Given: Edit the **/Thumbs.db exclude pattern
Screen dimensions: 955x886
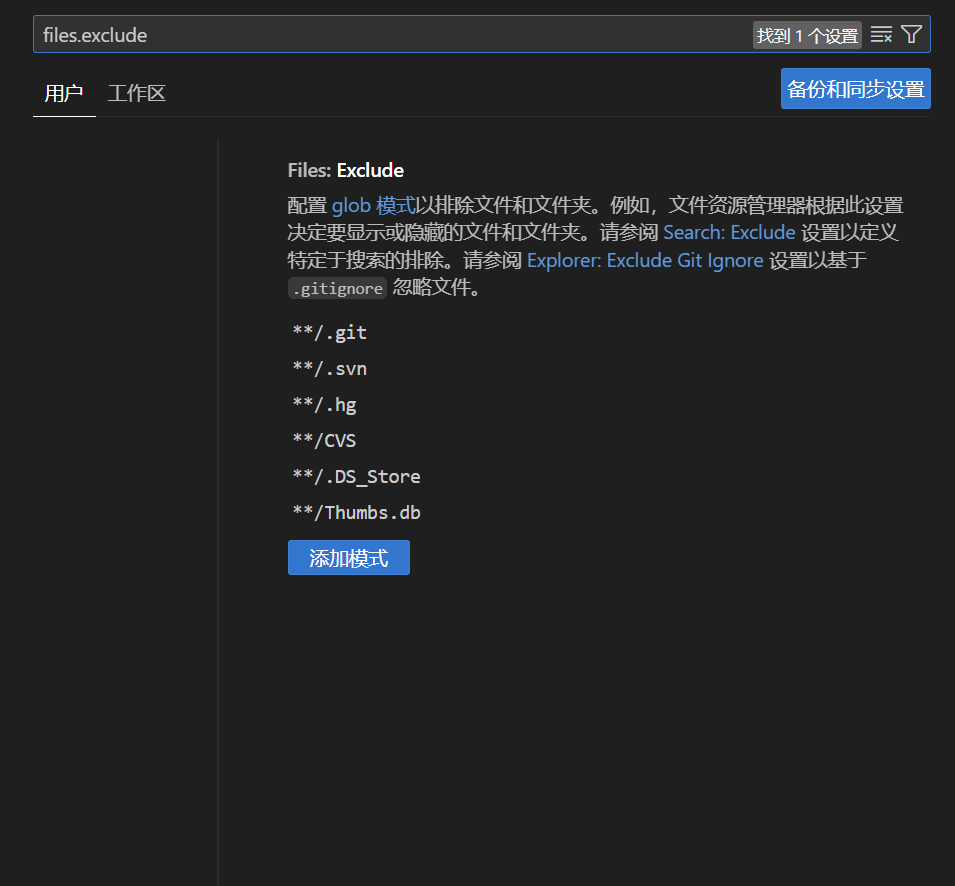Looking at the screenshot, I should [x=354, y=512].
